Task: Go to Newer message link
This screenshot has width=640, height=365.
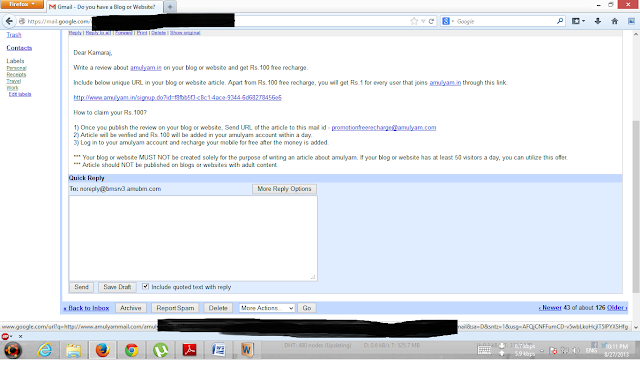Action: coord(550,307)
